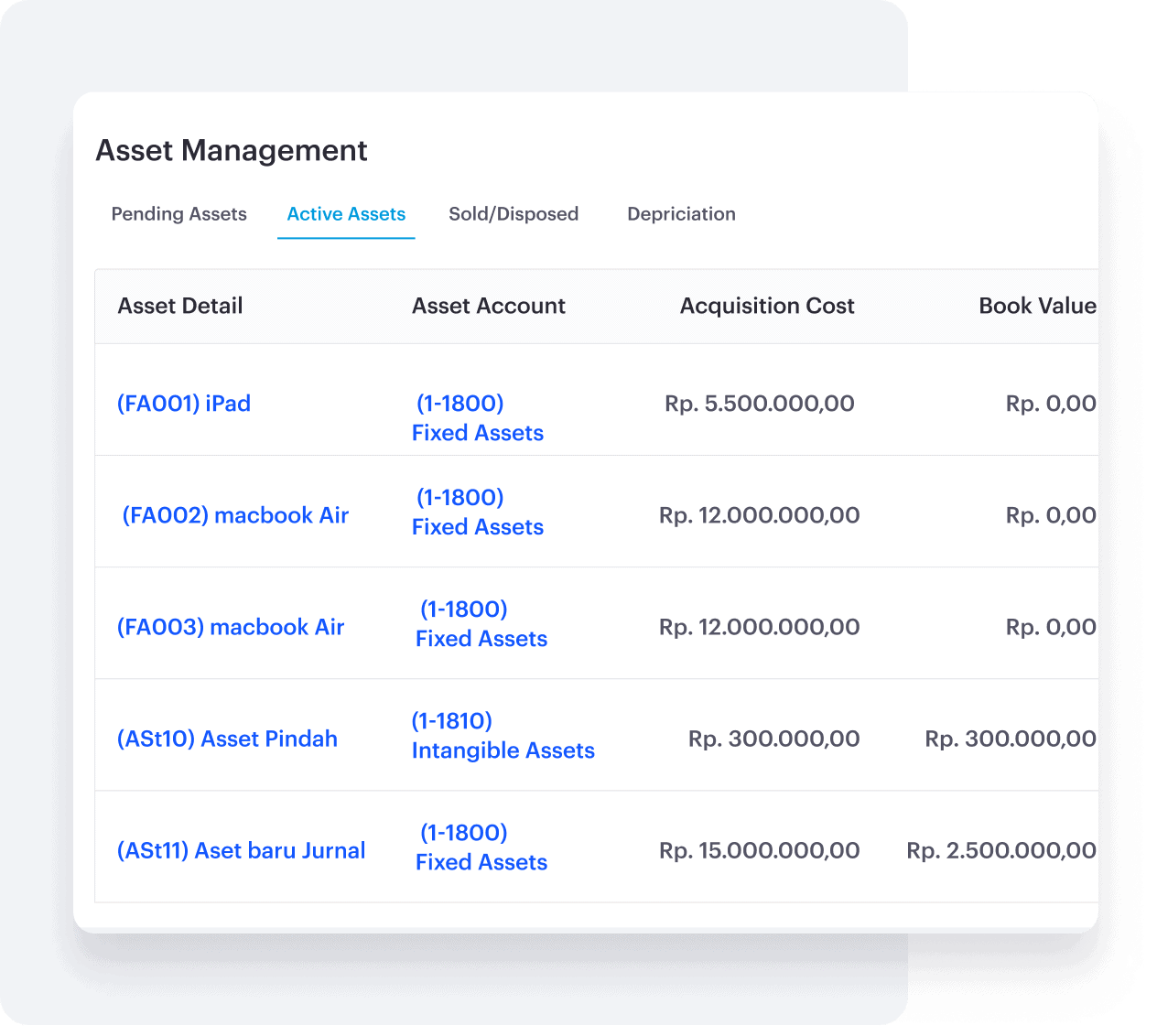Select the Rp. 5.500.000,00 acquisition cost cell
This screenshot has width=1157, height=1036.
pos(759,404)
